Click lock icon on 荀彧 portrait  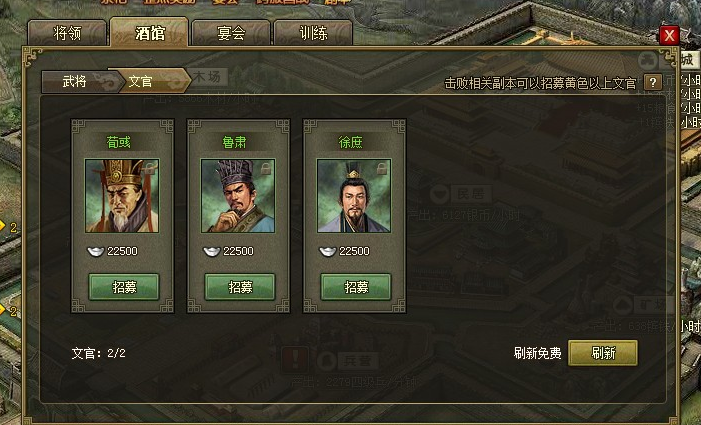pos(150,168)
